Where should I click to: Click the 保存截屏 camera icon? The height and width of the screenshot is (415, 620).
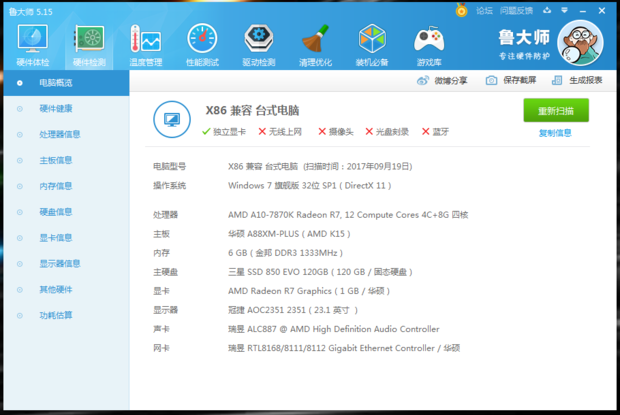coord(491,80)
